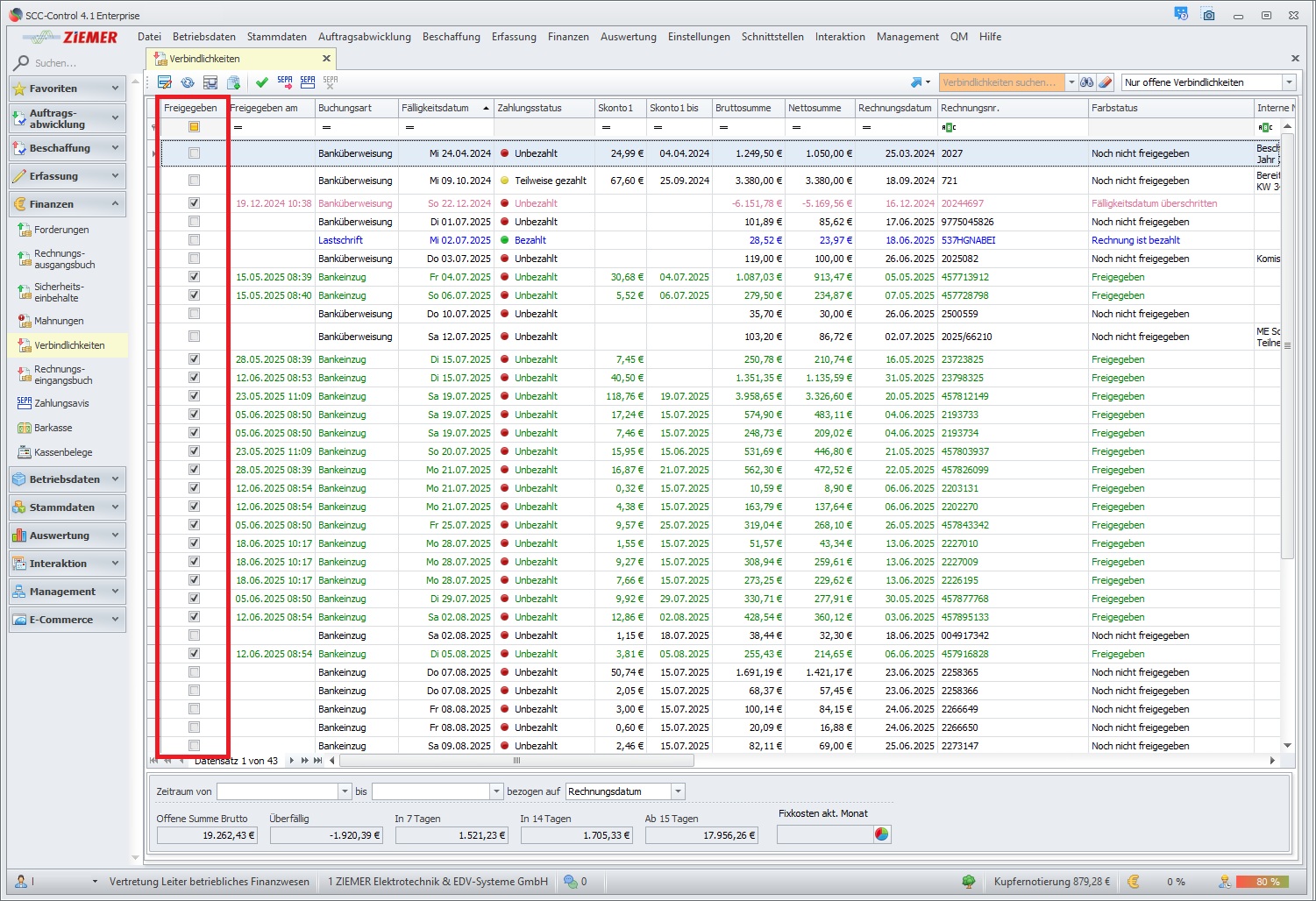This screenshot has width=1316, height=901.
Task: Open the Auftragsabwicklung menu
Action: click(x=365, y=37)
